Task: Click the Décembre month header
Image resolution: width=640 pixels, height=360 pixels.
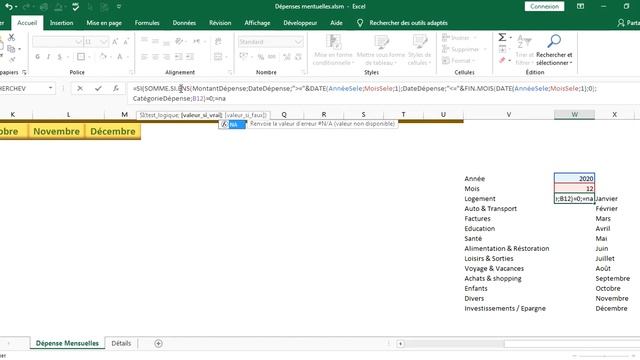Action: pyautogui.click(x=113, y=131)
